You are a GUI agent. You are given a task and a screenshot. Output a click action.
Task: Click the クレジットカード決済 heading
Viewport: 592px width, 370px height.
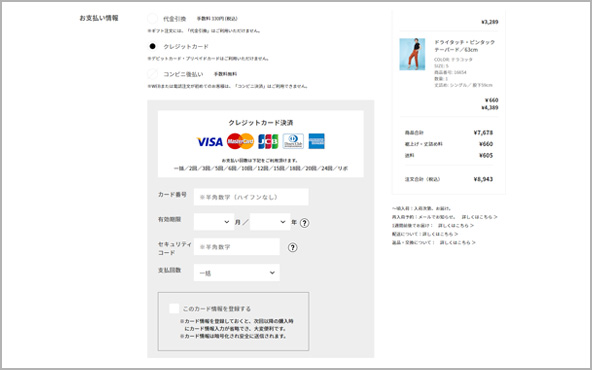(261, 123)
